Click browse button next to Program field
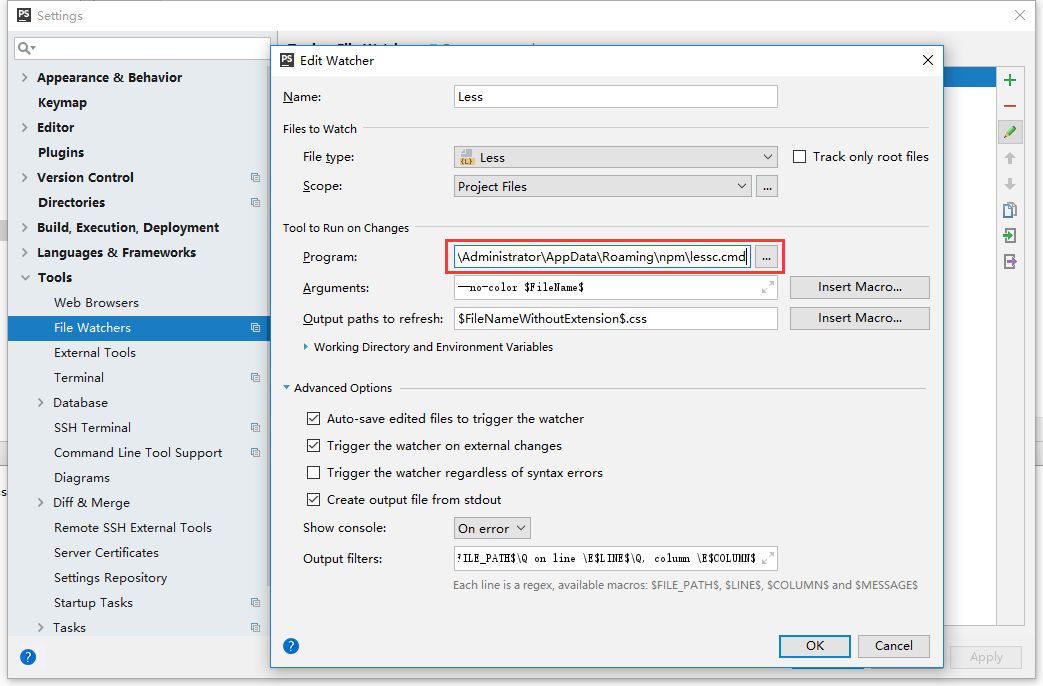Image resolution: width=1043 pixels, height=686 pixels. point(766,257)
